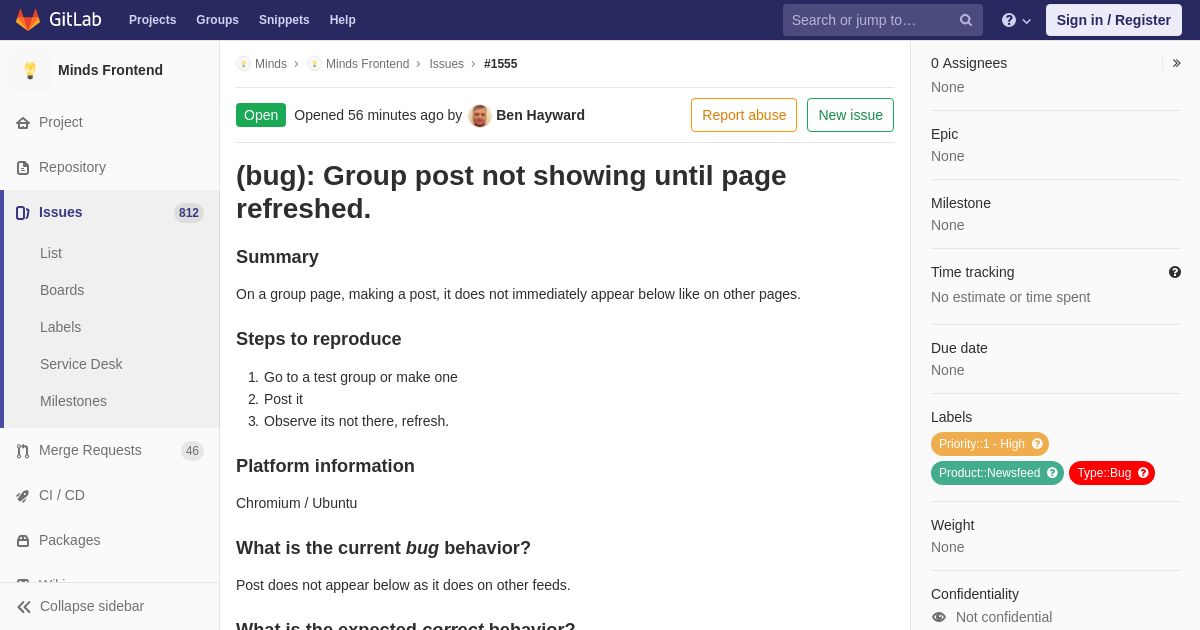Click 'No estimate or time spent' text
This screenshot has height=630, width=1200.
click(x=1010, y=297)
